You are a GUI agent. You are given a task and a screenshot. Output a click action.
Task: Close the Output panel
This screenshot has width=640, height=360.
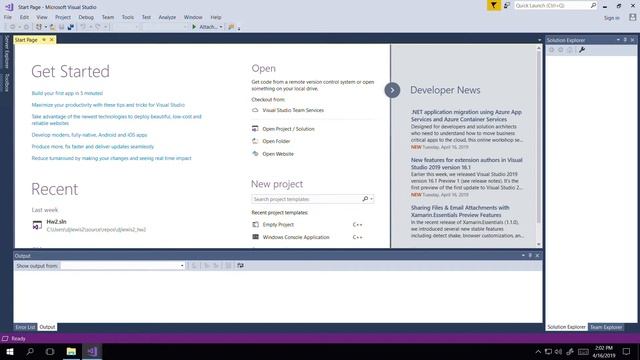click(x=537, y=256)
